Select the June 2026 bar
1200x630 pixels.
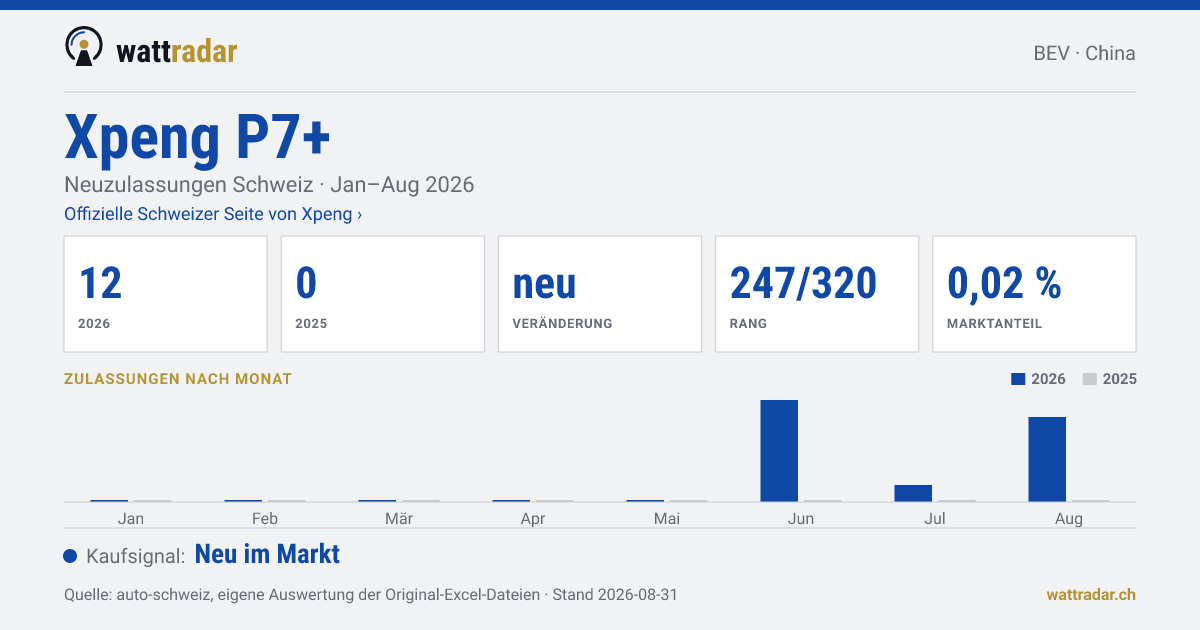[779, 451]
